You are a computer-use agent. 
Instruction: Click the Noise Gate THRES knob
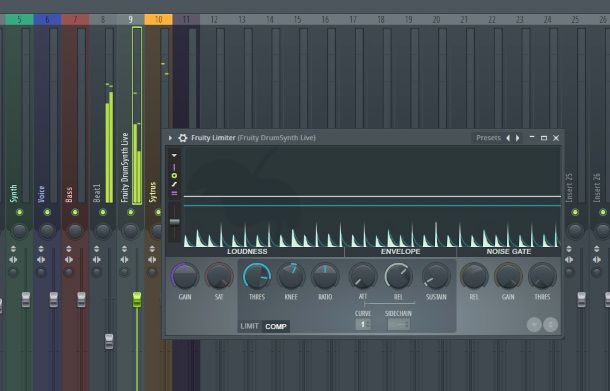[x=542, y=276]
